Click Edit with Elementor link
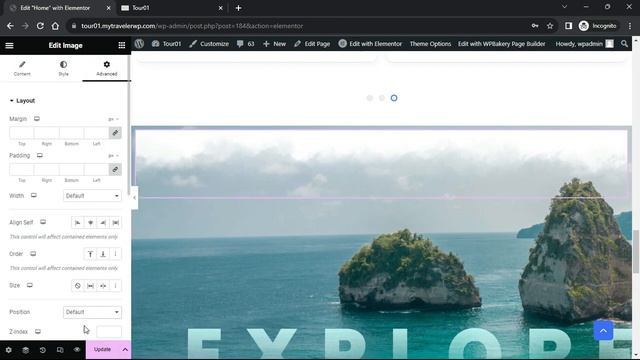 point(370,44)
